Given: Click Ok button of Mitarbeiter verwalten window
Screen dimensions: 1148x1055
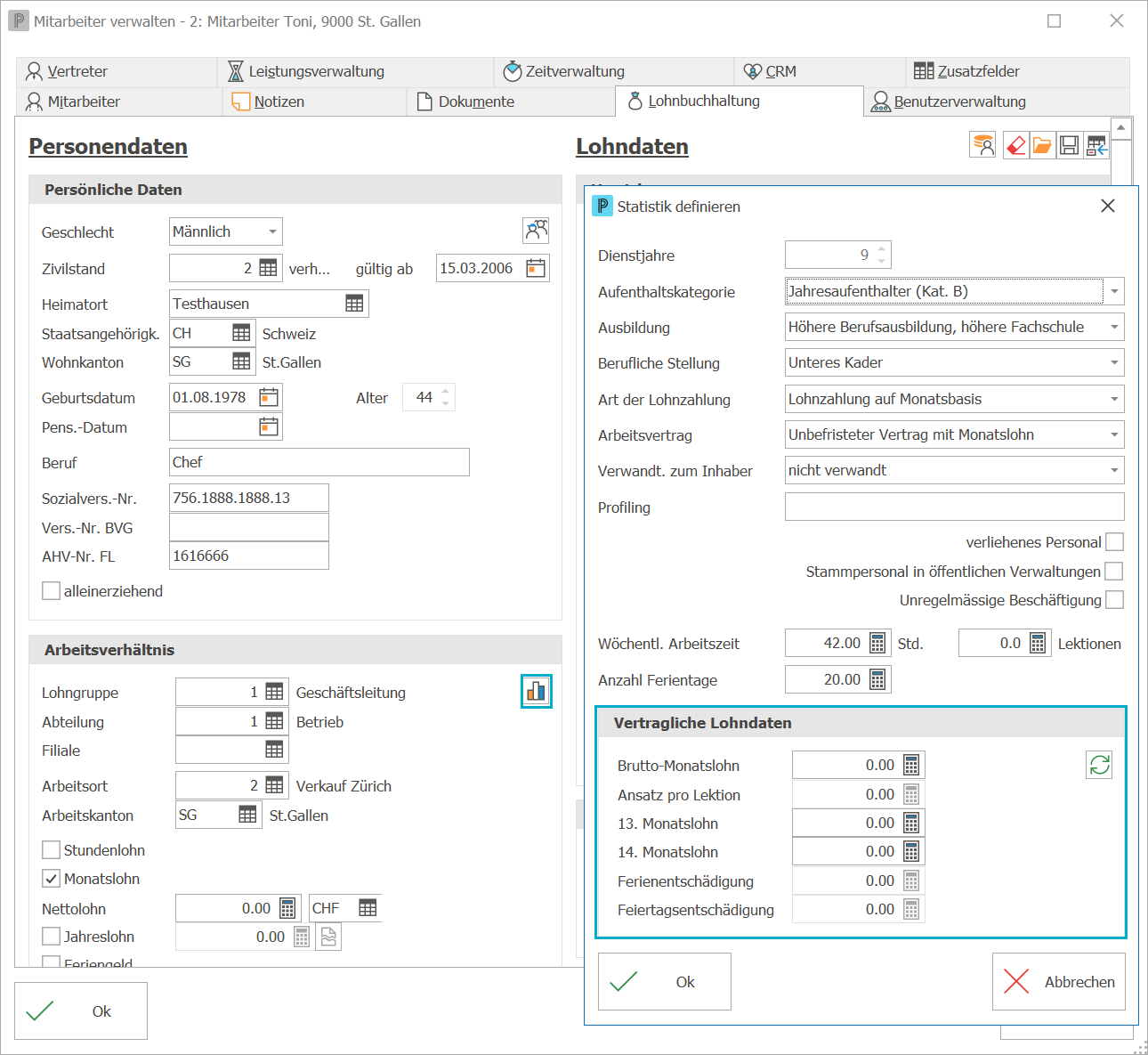Looking at the screenshot, I should (81, 1010).
